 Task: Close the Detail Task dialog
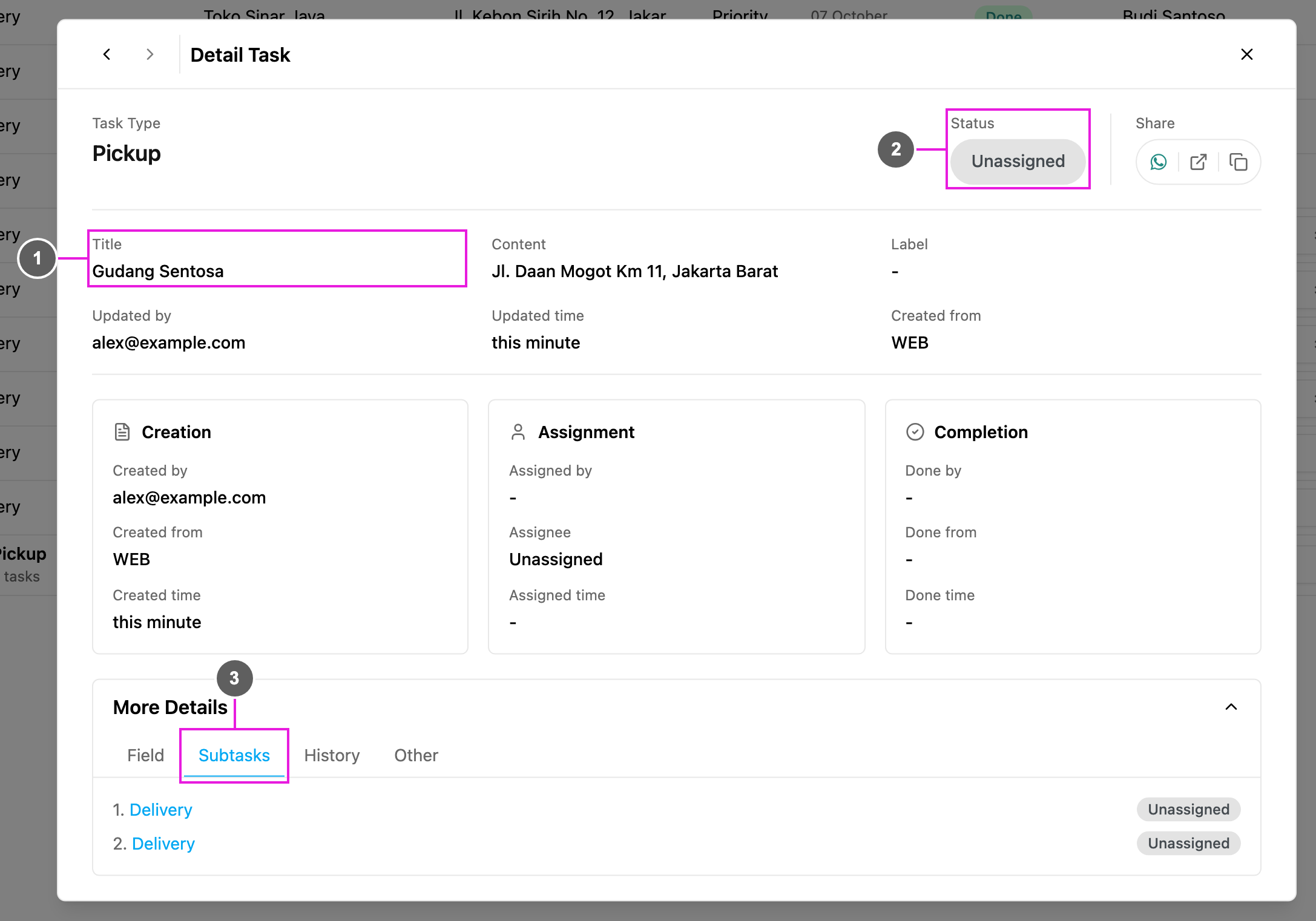[x=1246, y=54]
